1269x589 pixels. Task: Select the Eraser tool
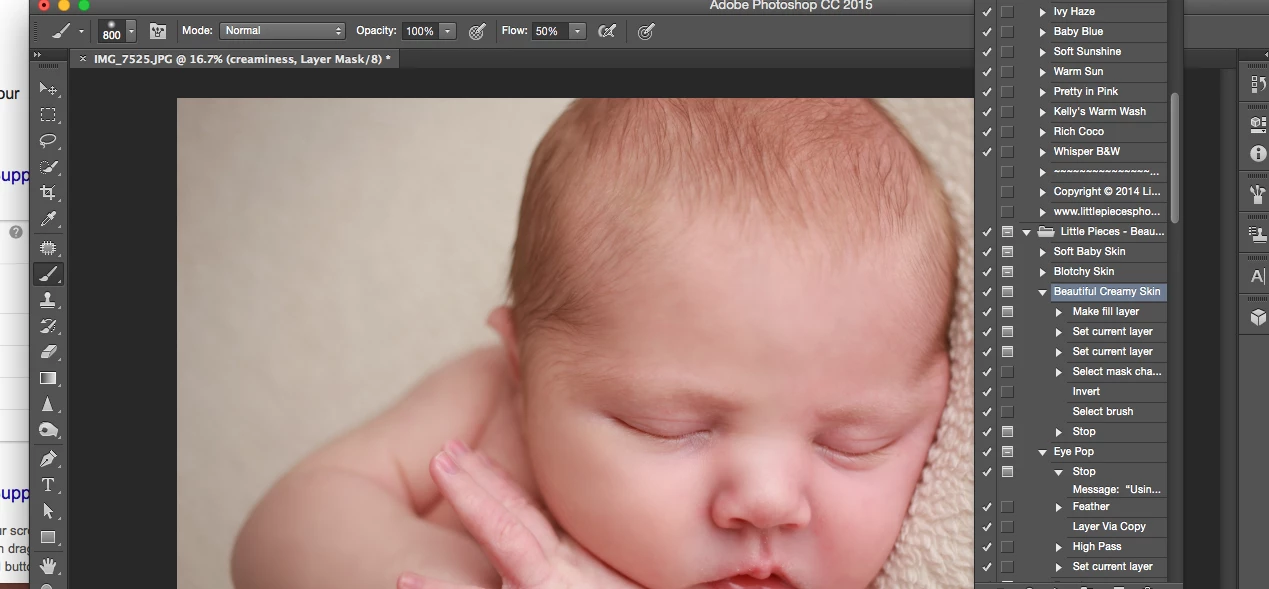48,351
